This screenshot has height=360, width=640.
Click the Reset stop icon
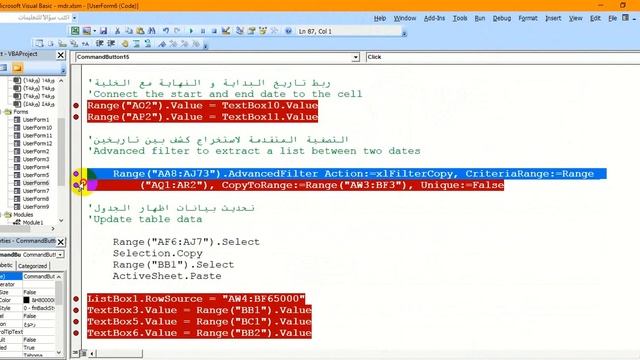(214, 31)
